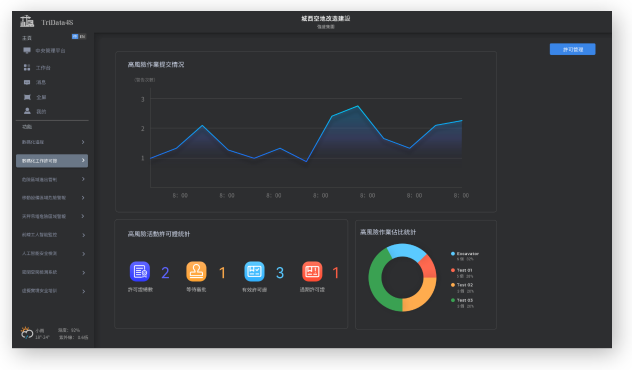Click the TriData4S logo icon

(27, 21)
